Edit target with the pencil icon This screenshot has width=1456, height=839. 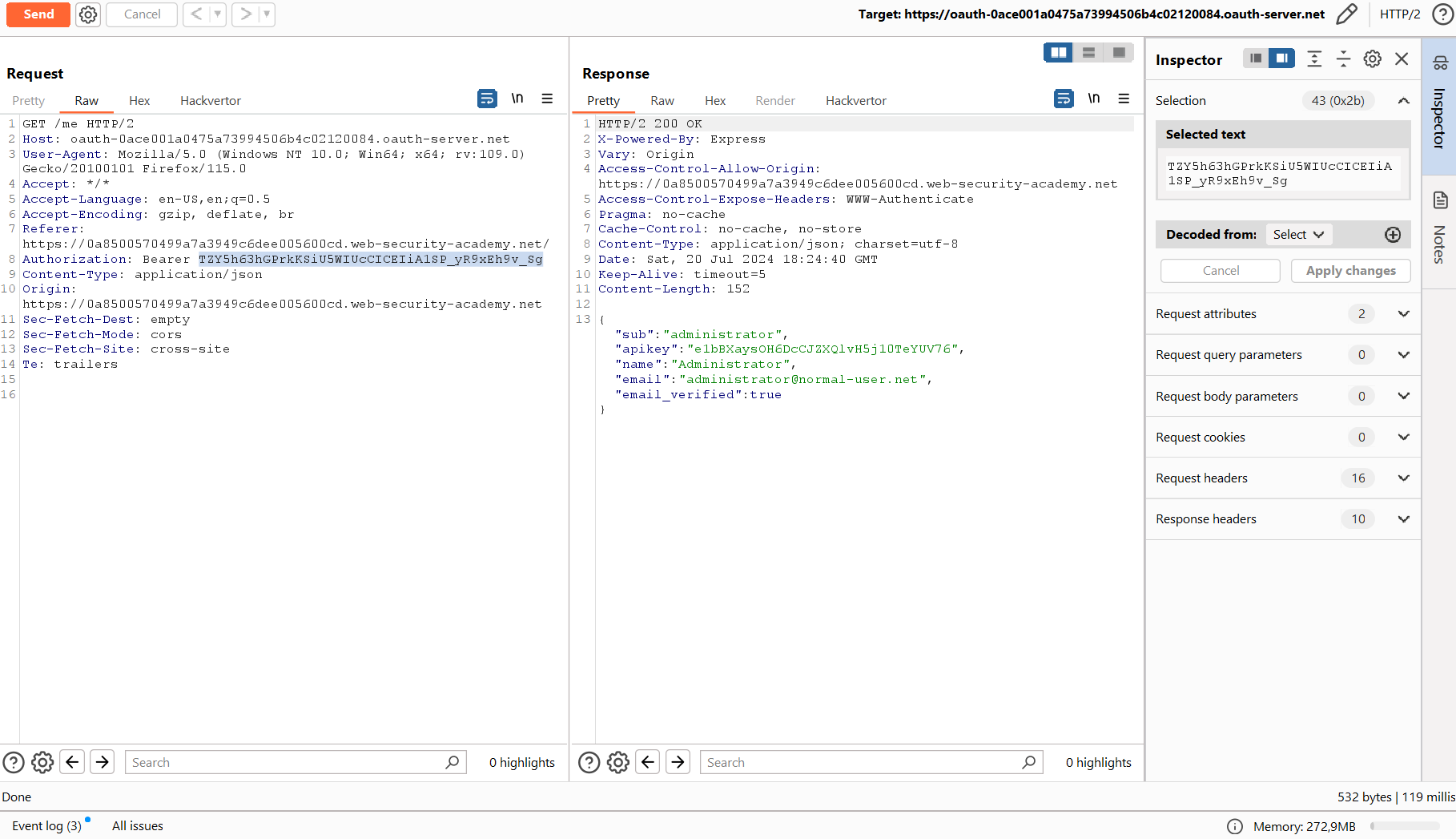1346,14
